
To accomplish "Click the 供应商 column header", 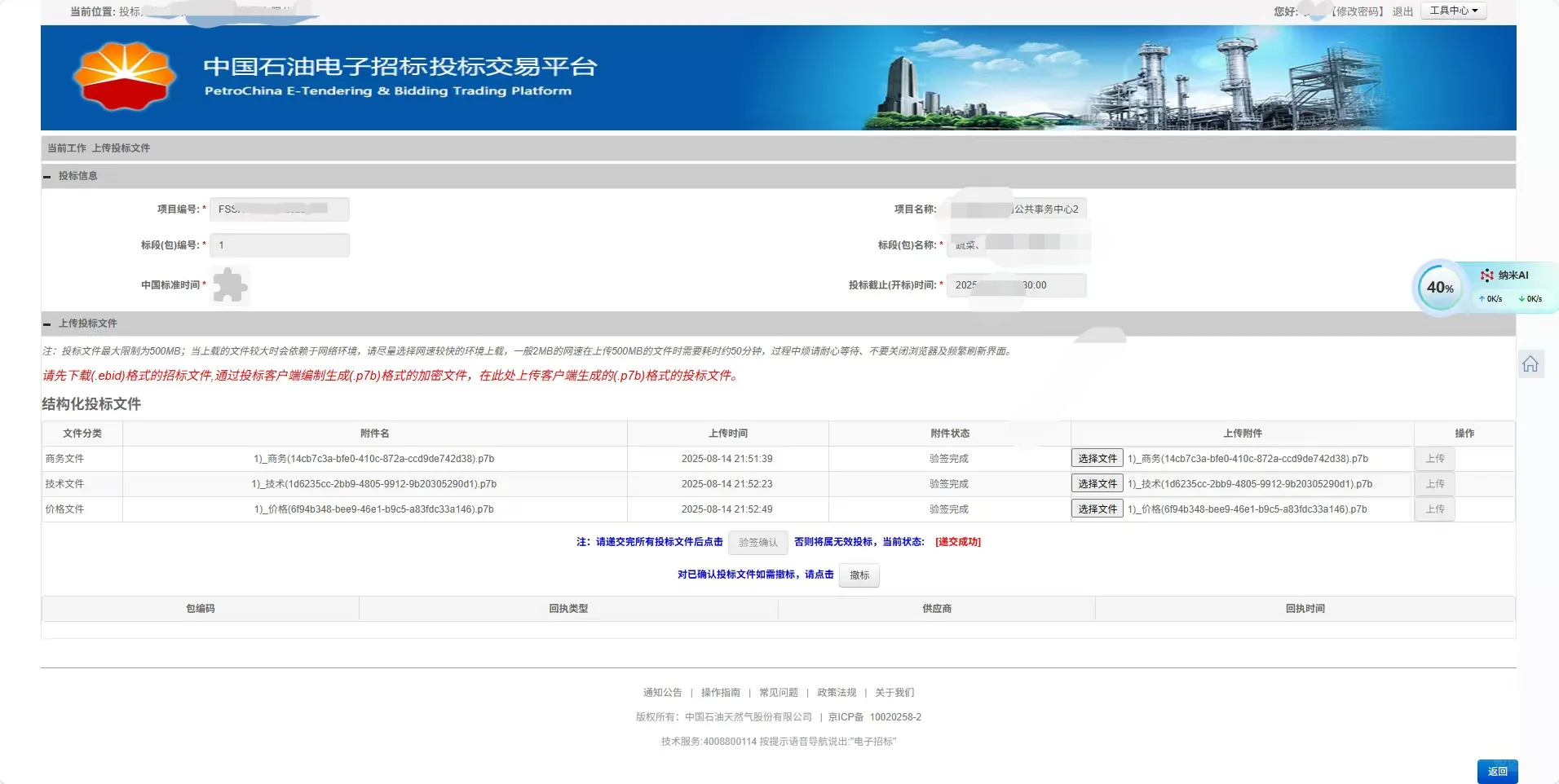I will [937, 609].
